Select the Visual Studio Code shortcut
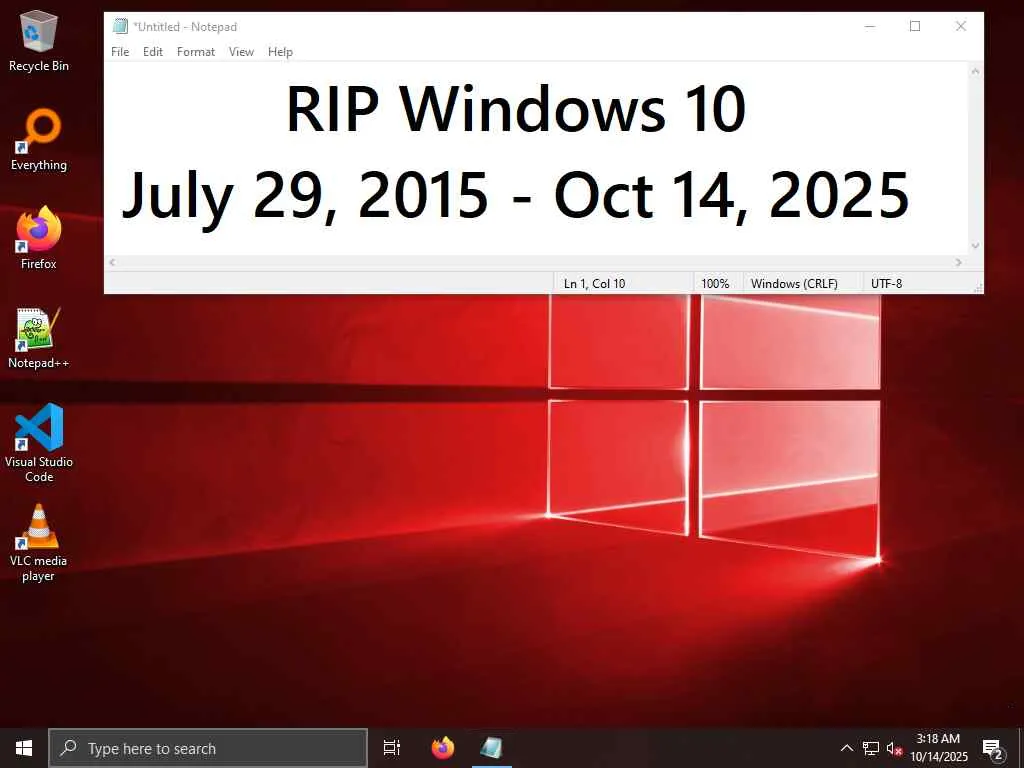1024x768 pixels. click(39, 443)
